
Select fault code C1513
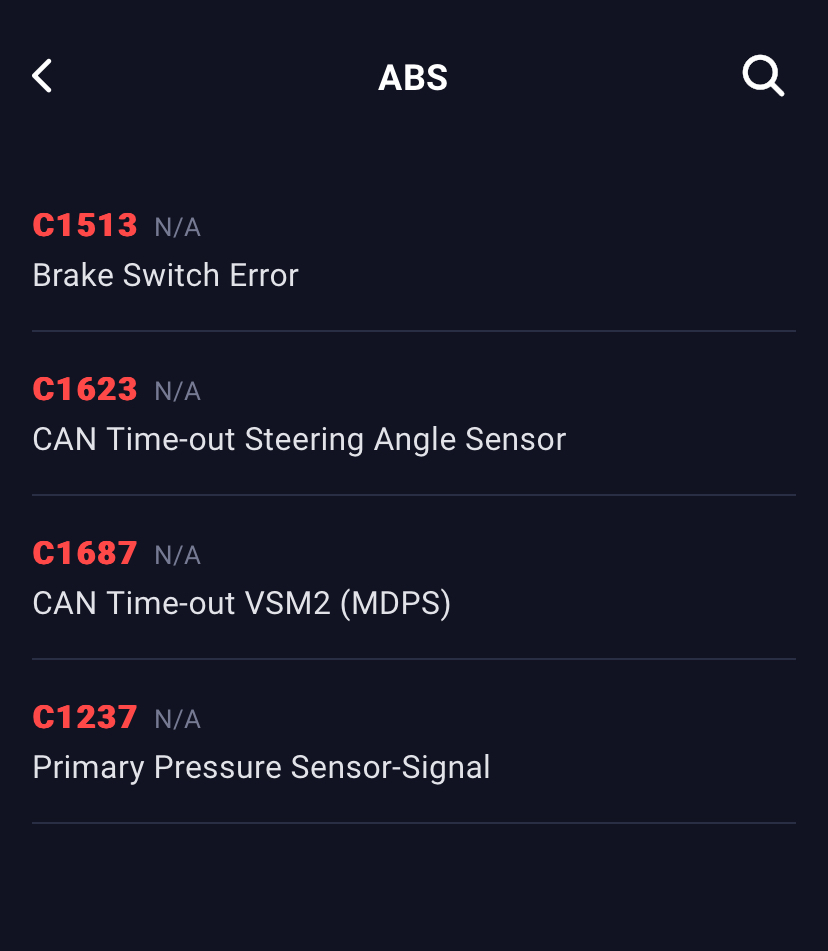(x=85, y=225)
